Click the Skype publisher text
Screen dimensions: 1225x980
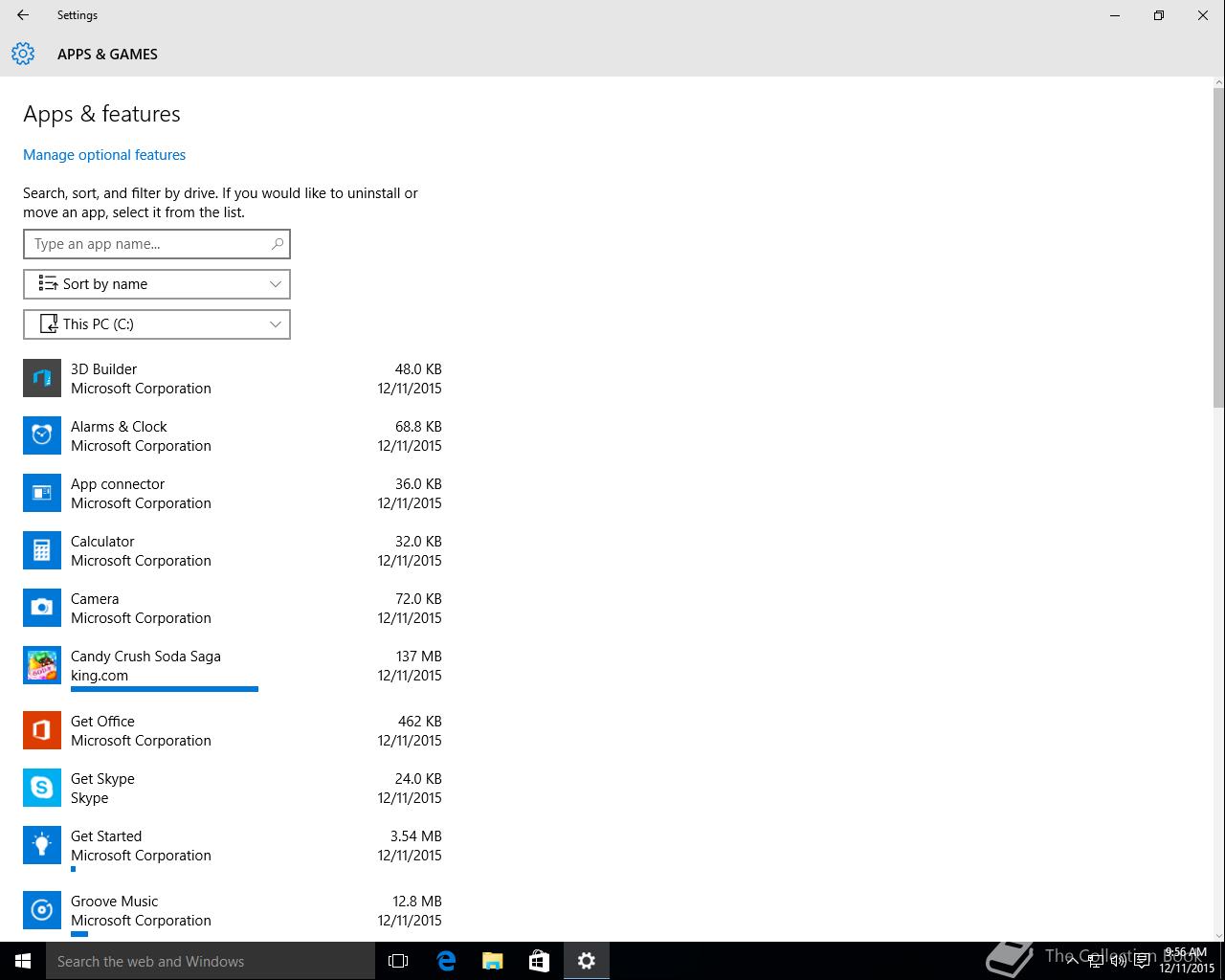tap(89, 798)
